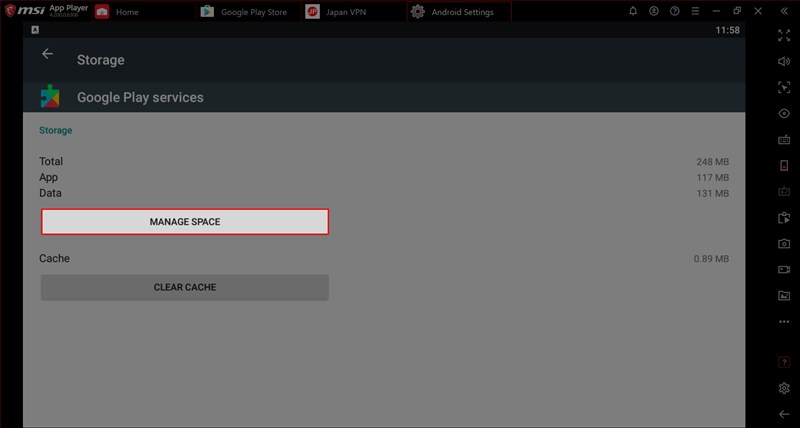Toggle the eye icon in sidebar
Viewport: 800px width, 428px height.
point(784,114)
